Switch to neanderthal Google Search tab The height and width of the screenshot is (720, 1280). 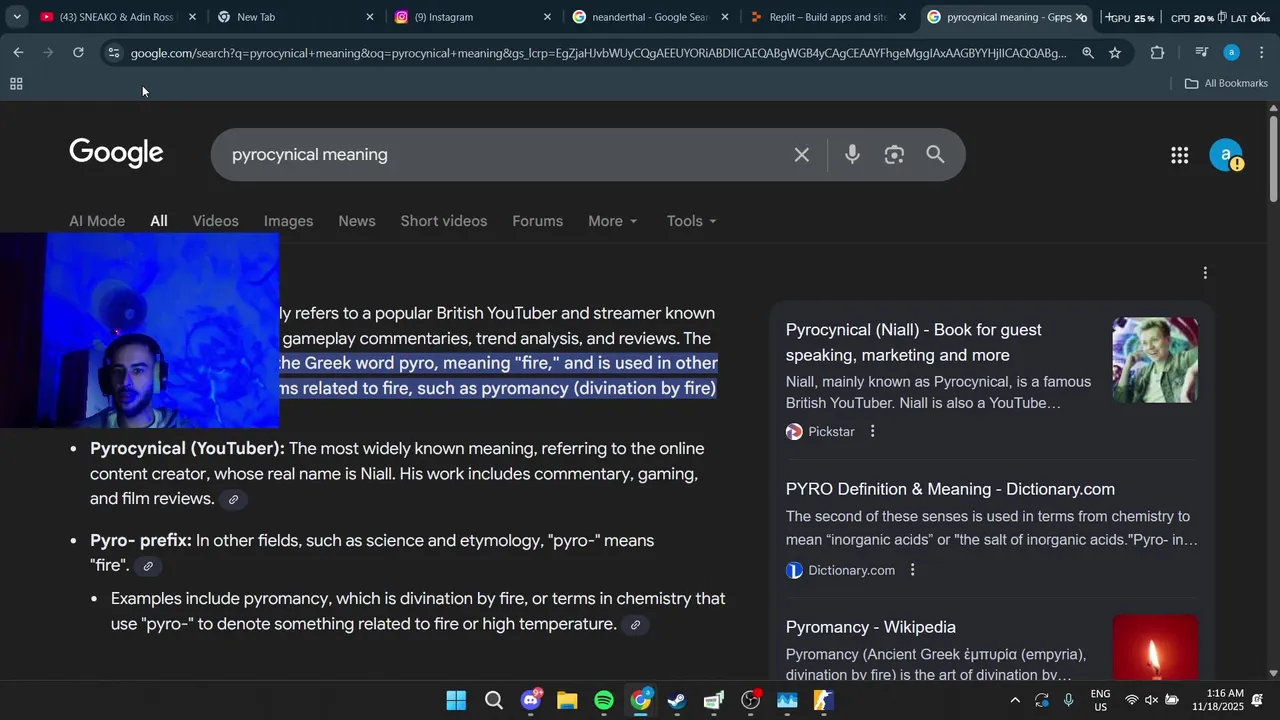coord(650,17)
